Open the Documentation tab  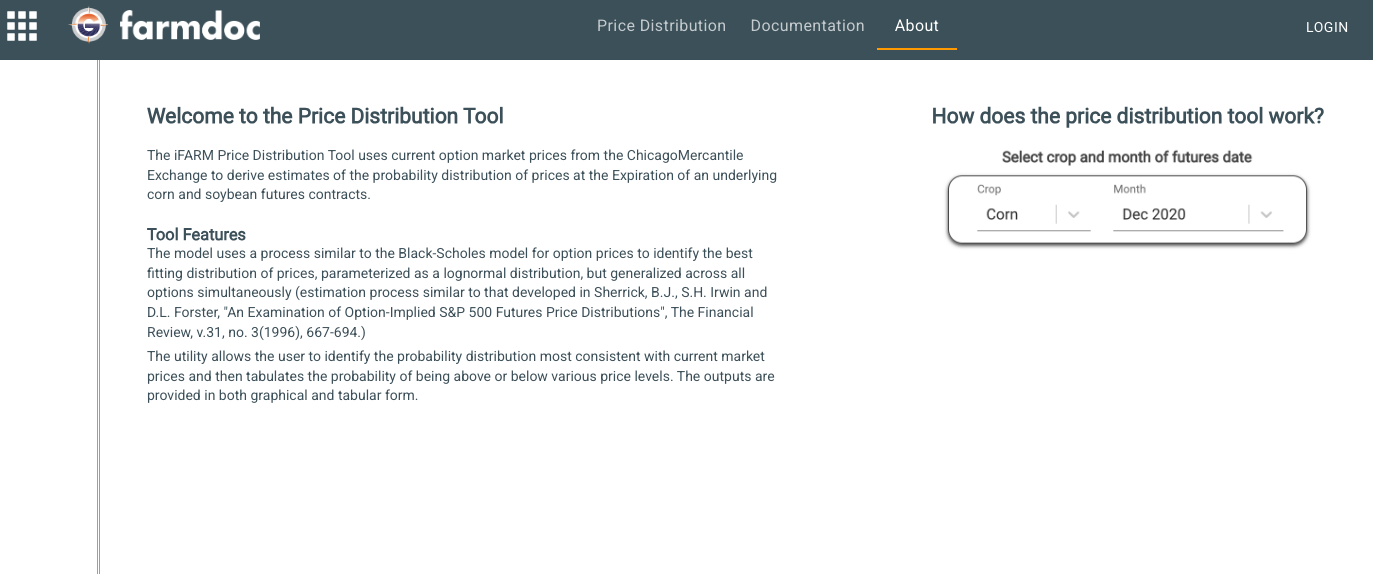[x=807, y=26]
